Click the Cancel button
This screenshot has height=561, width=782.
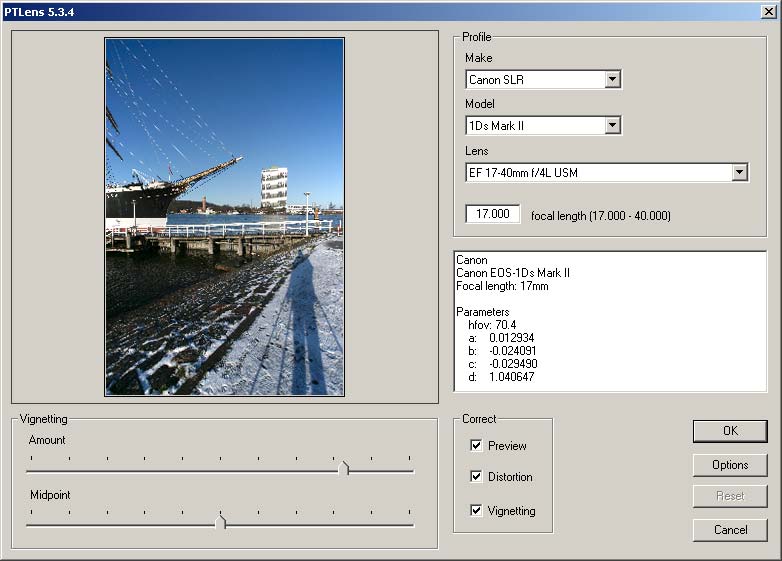pyautogui.click(x=730, y=530)
